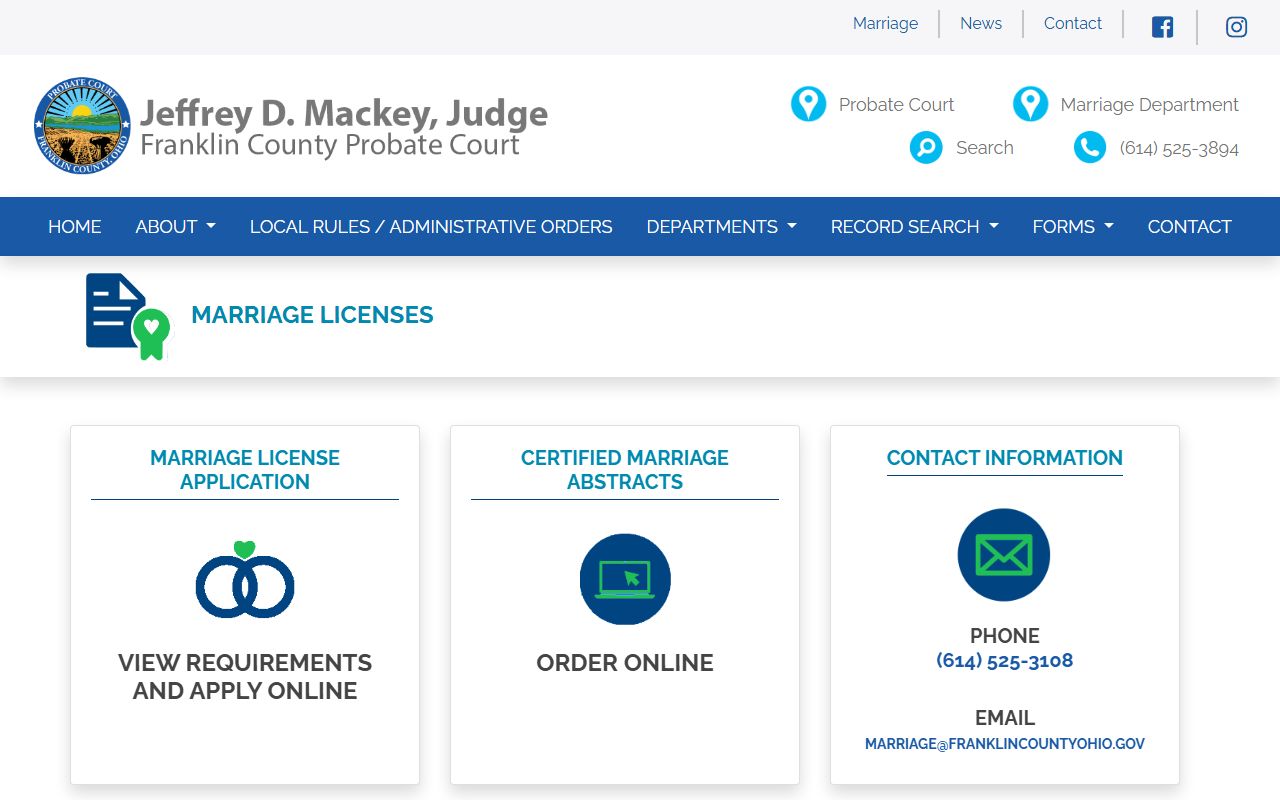The image size is (1280, 800).
Task: Click VIEW REQUIREMENTS AND APPLY ONLINE
Action: (x=245, y=677)
